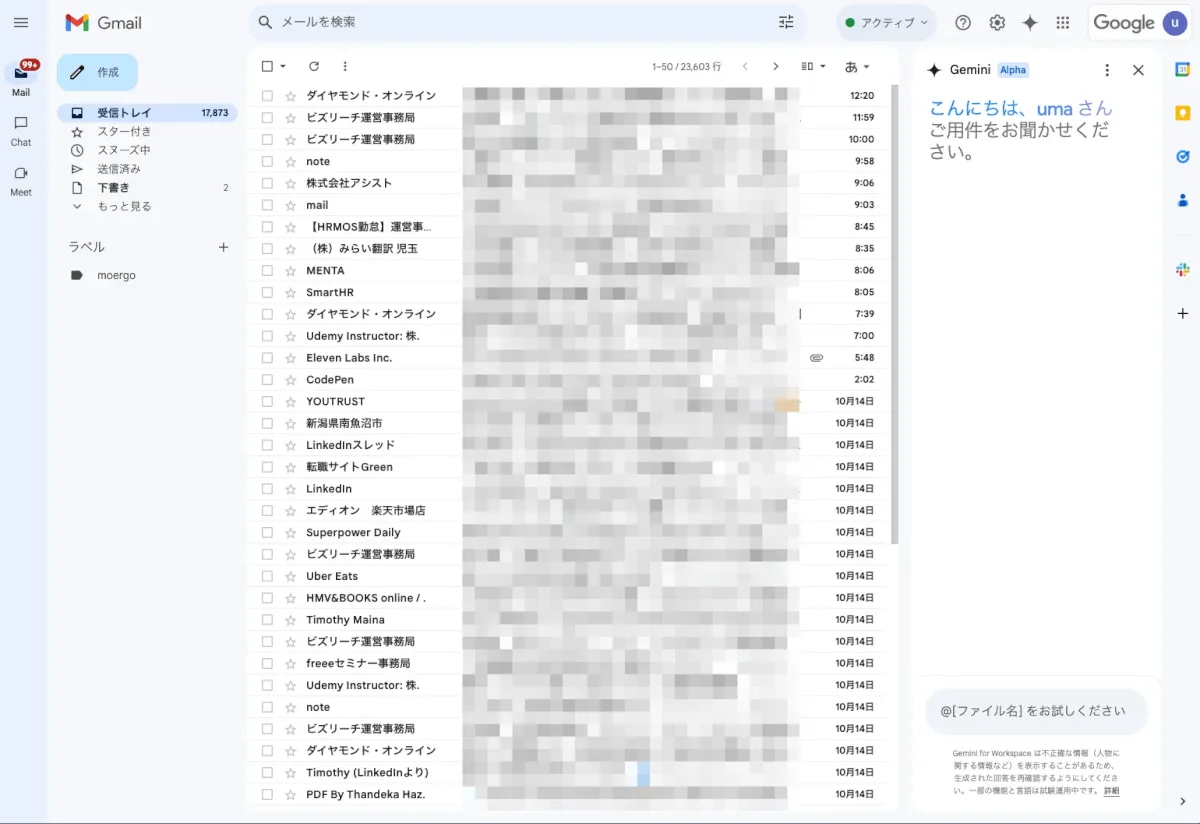Click the 作成 compose button

coord(97,72)
